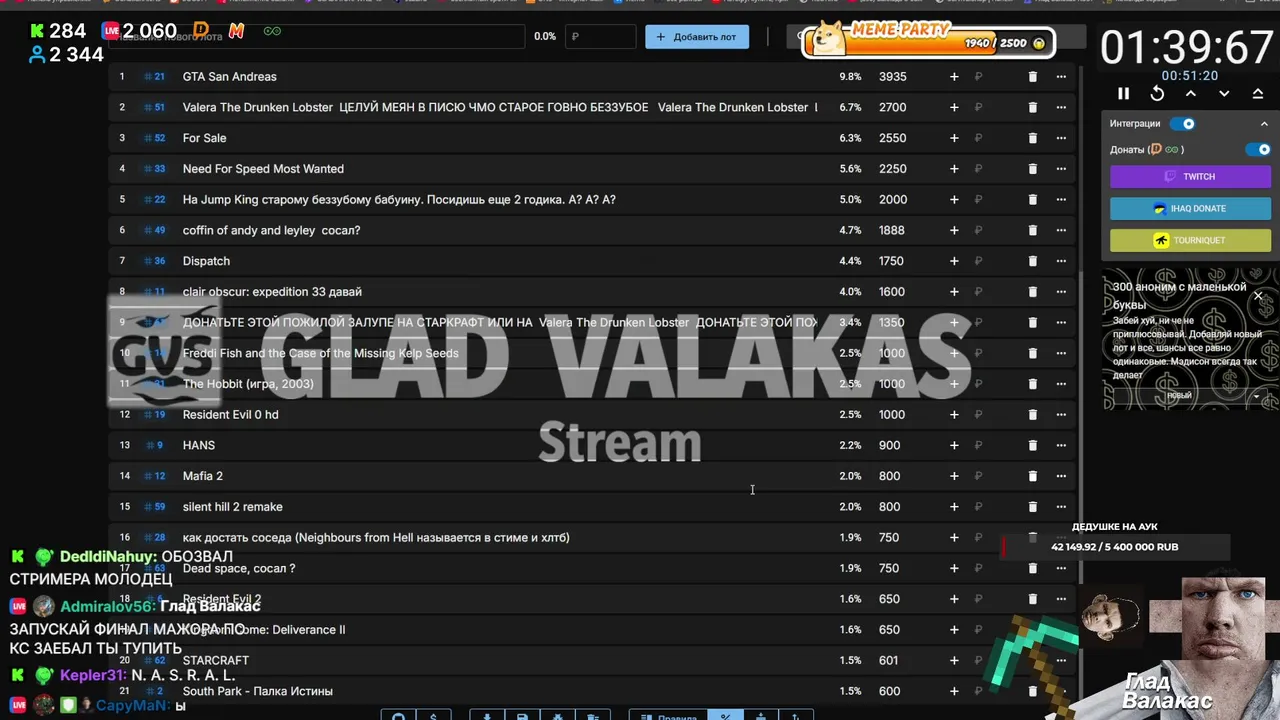The height and width of the screenshot is (720, 1280).
Task: Click the #33 lot number link
Action: coord(154,169)
